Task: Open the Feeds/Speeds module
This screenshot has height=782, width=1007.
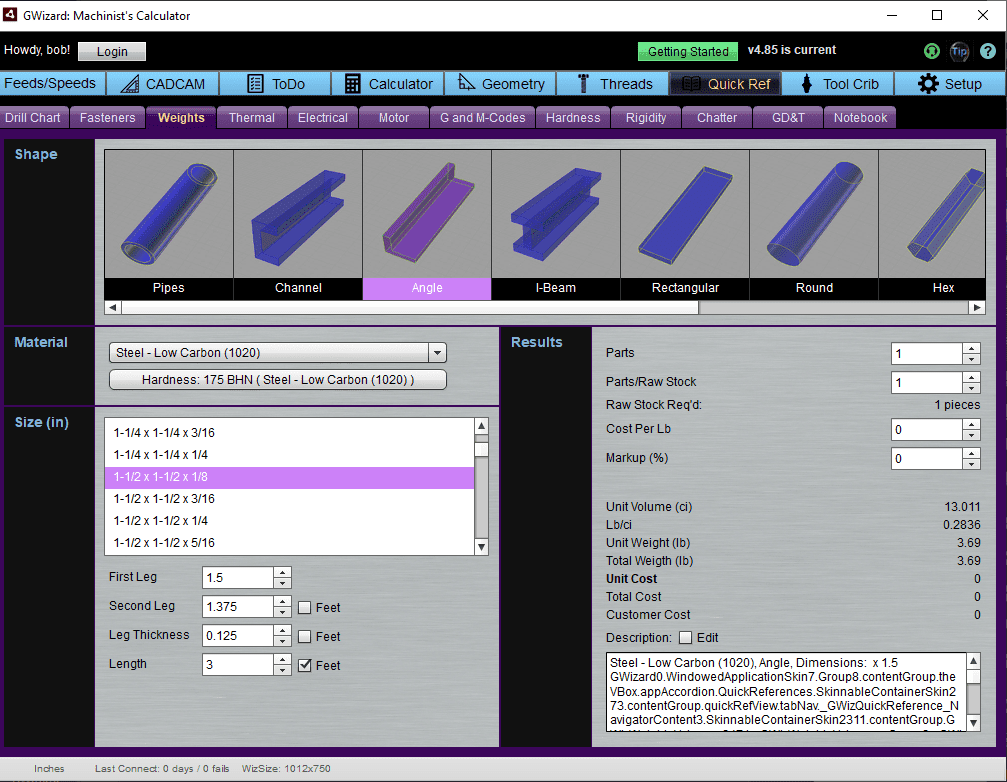Action: [51, 83]
